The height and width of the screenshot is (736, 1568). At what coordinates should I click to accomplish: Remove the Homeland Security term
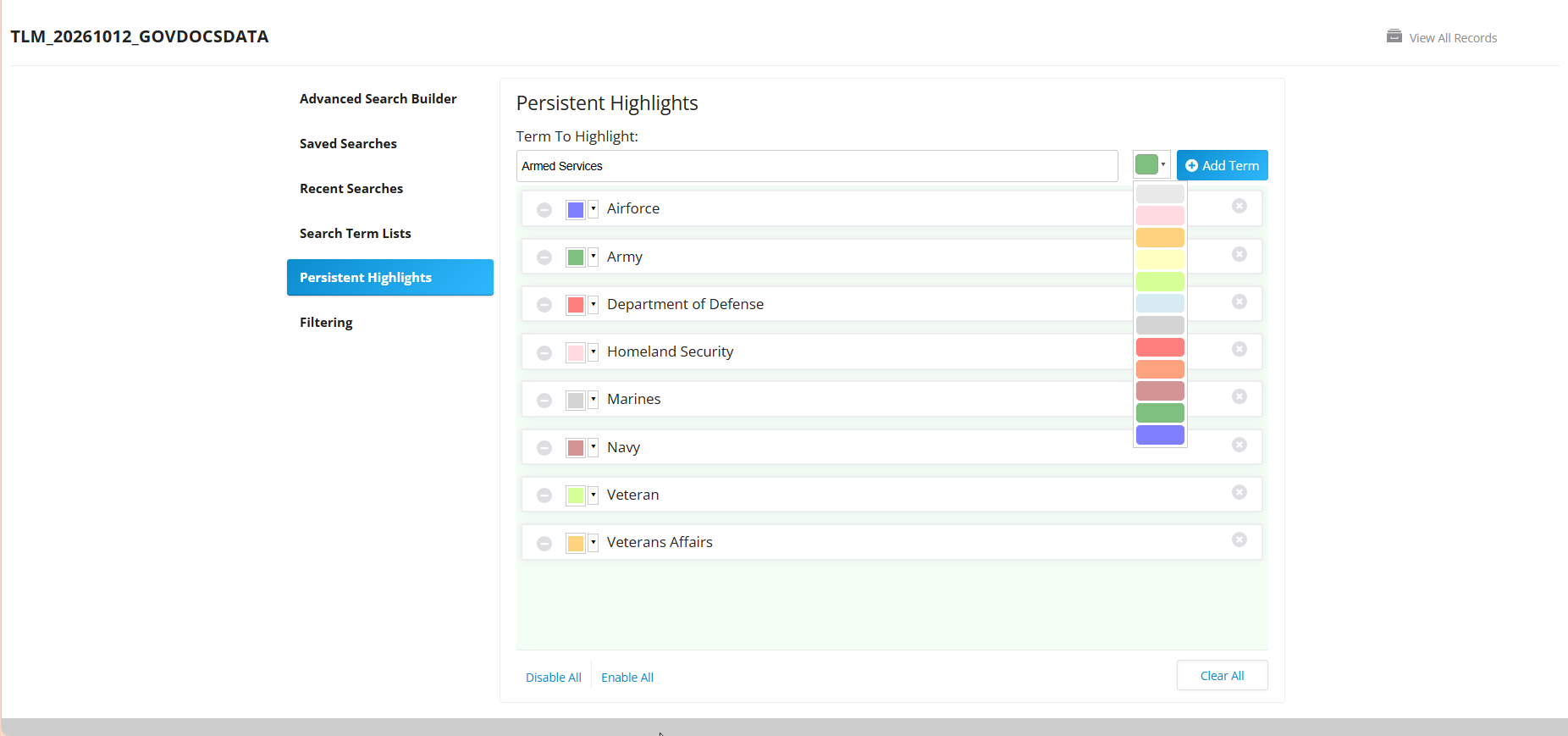coord(1239,349)
